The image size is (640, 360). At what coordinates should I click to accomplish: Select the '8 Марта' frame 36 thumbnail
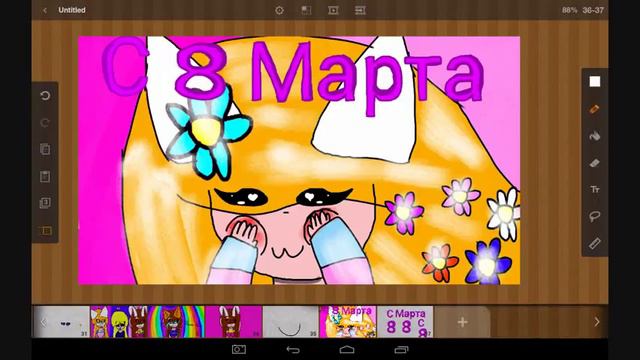pyautogui.click(x=348, y=322)
